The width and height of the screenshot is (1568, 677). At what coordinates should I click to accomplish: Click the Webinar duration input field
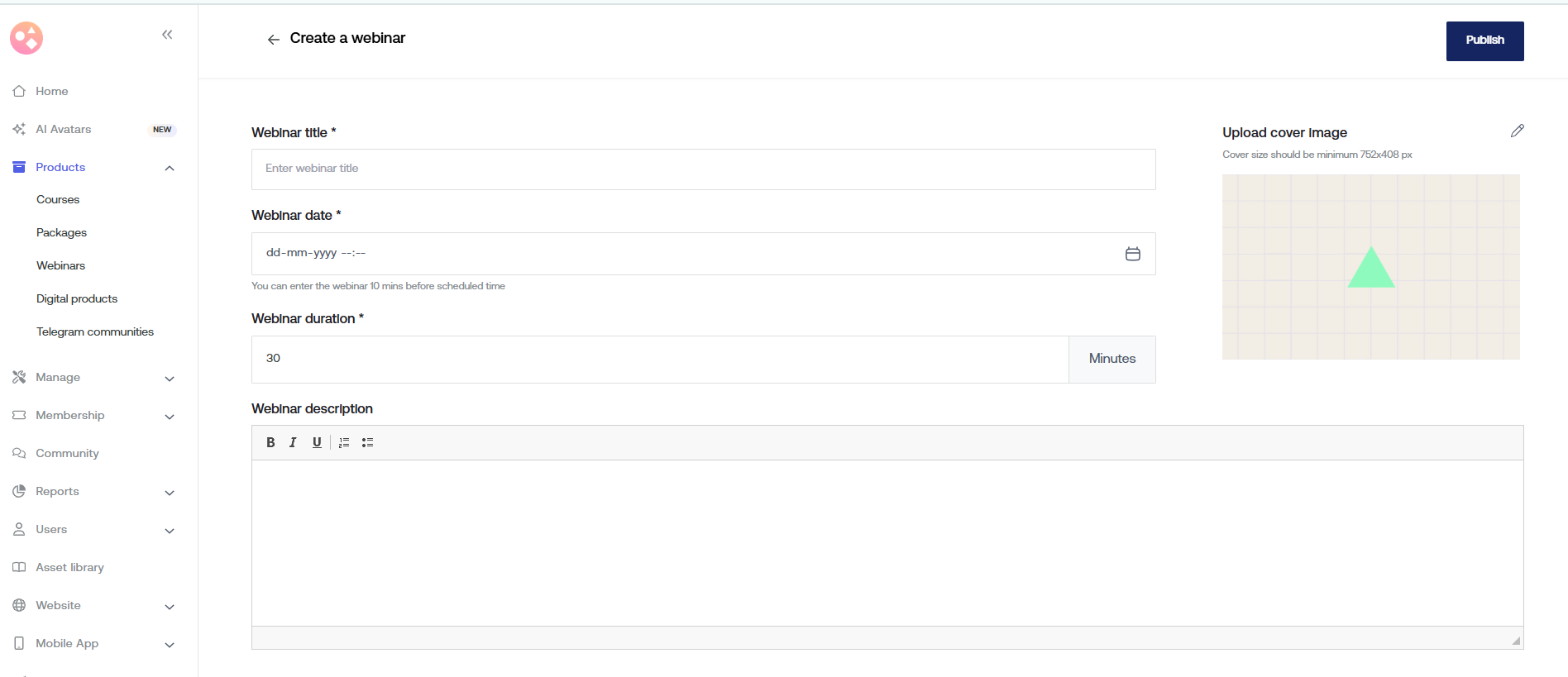click(659, 359)
